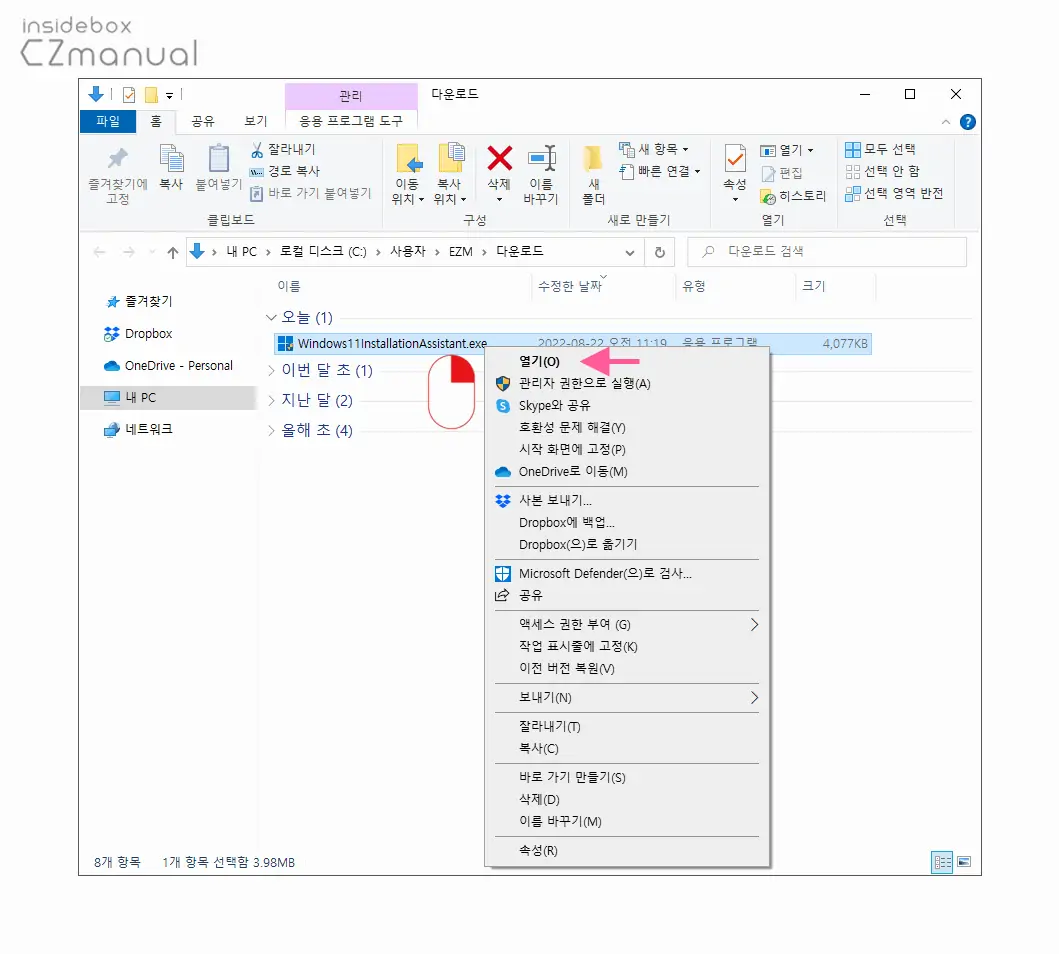This screenshot has height=954, width=1059.
Task: Open 액세스 권한 부여(G) submenu
Action: coord(627,625)
